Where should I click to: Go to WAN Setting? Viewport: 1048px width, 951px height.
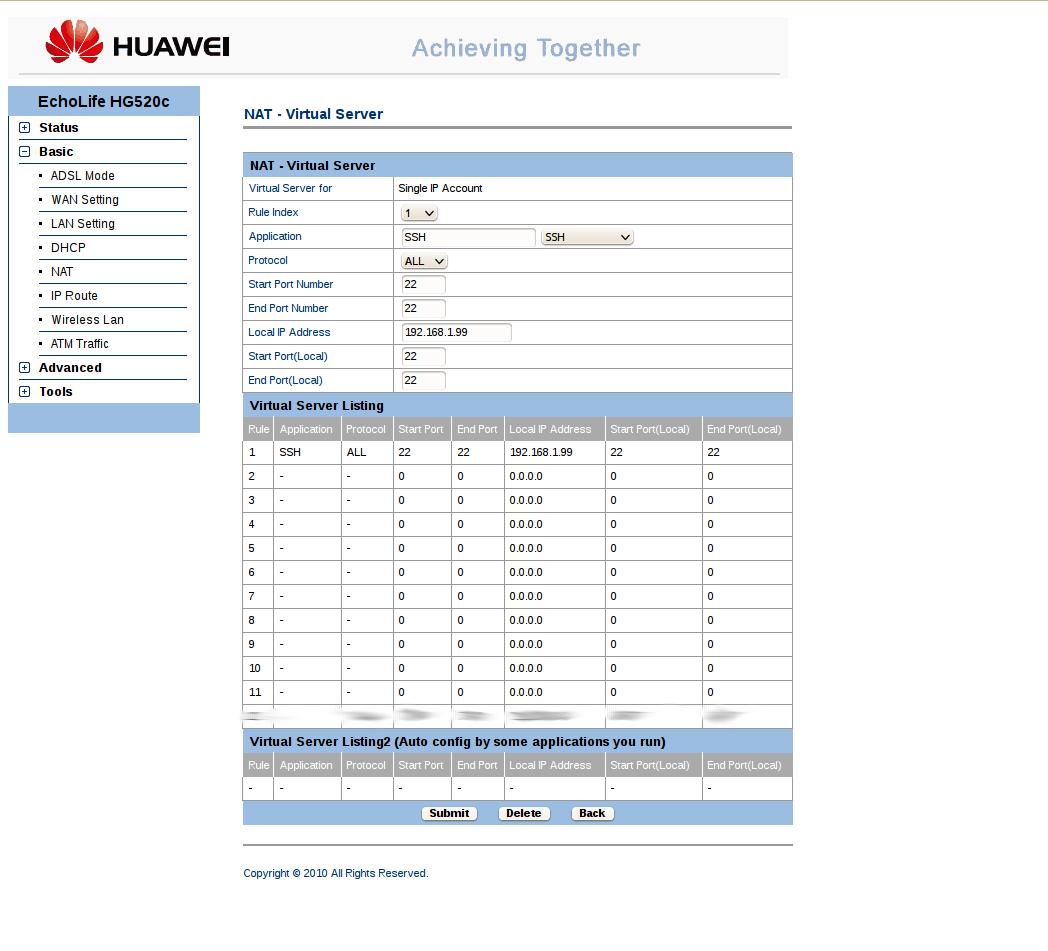pyautogui.click(x=85, y=200)
